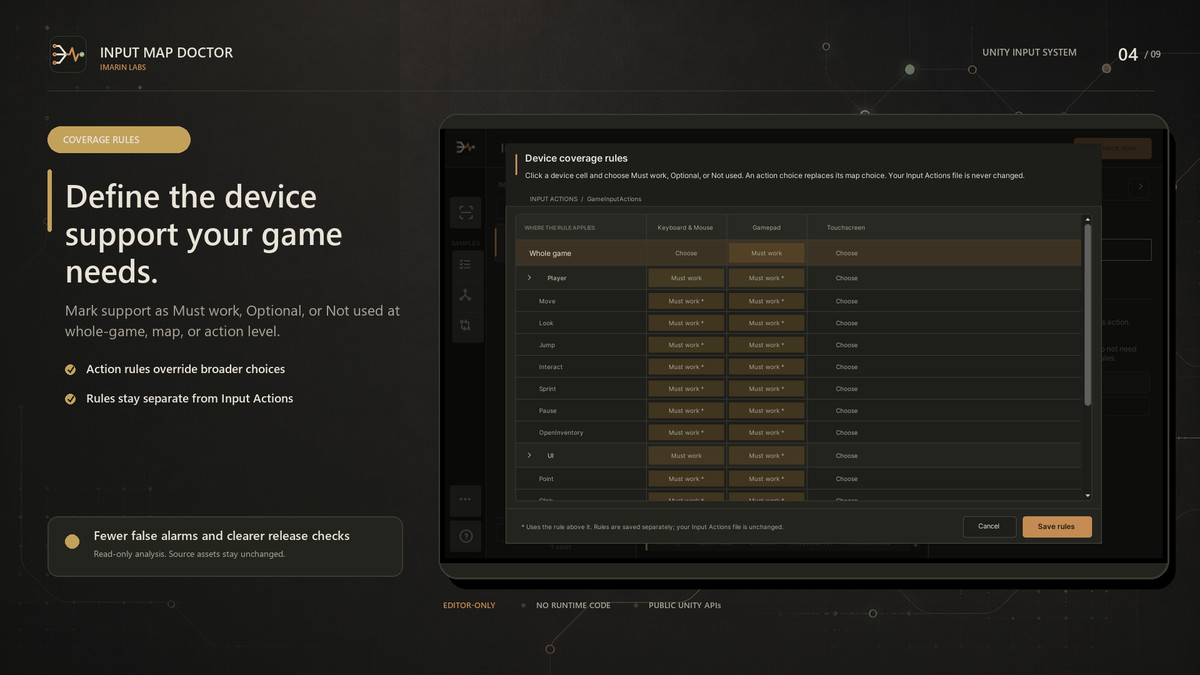1200x675 pixels.
Task: Click the EDITOR-ONLY footer text
Action: [469, 605]
